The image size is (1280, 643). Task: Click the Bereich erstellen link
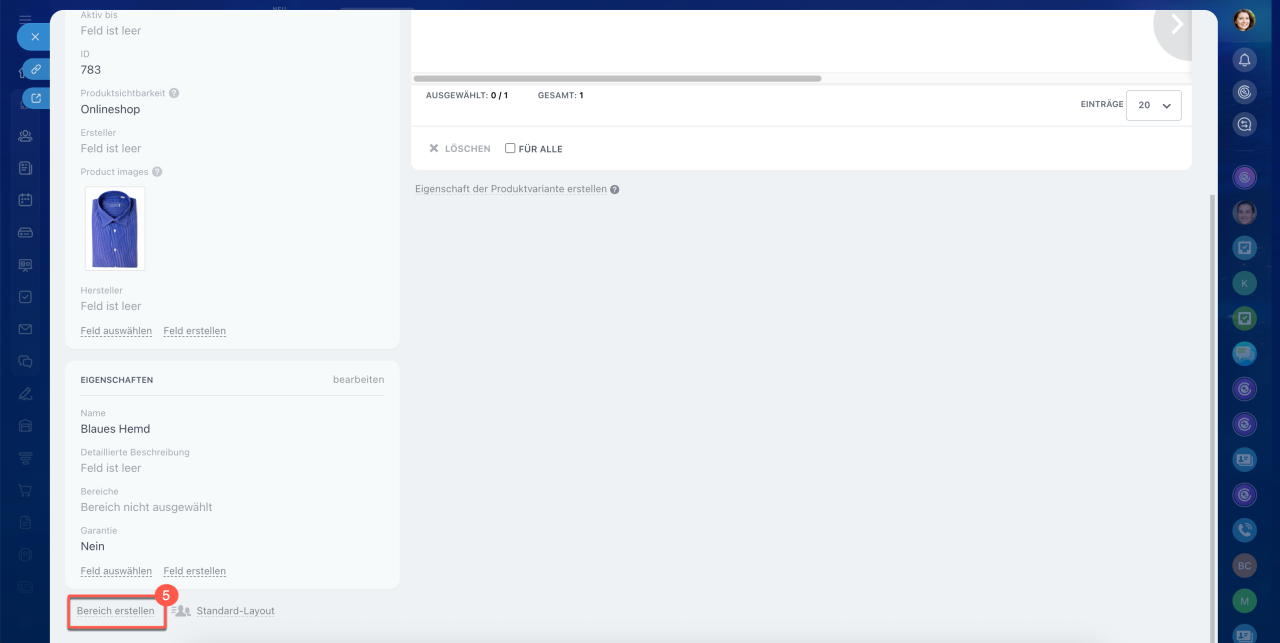pos(116,611)
